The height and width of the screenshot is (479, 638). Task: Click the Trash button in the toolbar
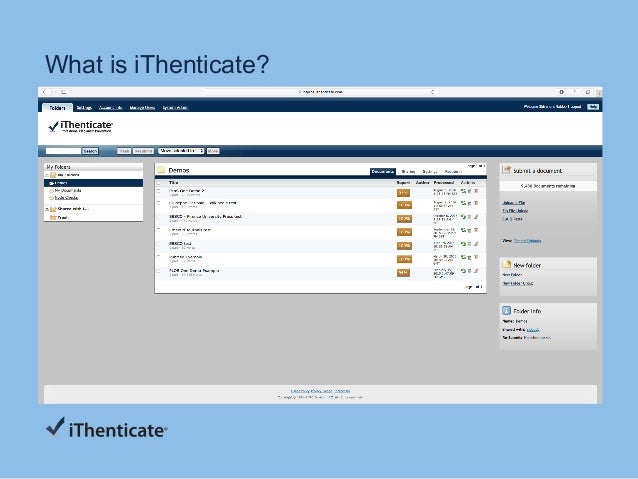[x=124, y=151]
